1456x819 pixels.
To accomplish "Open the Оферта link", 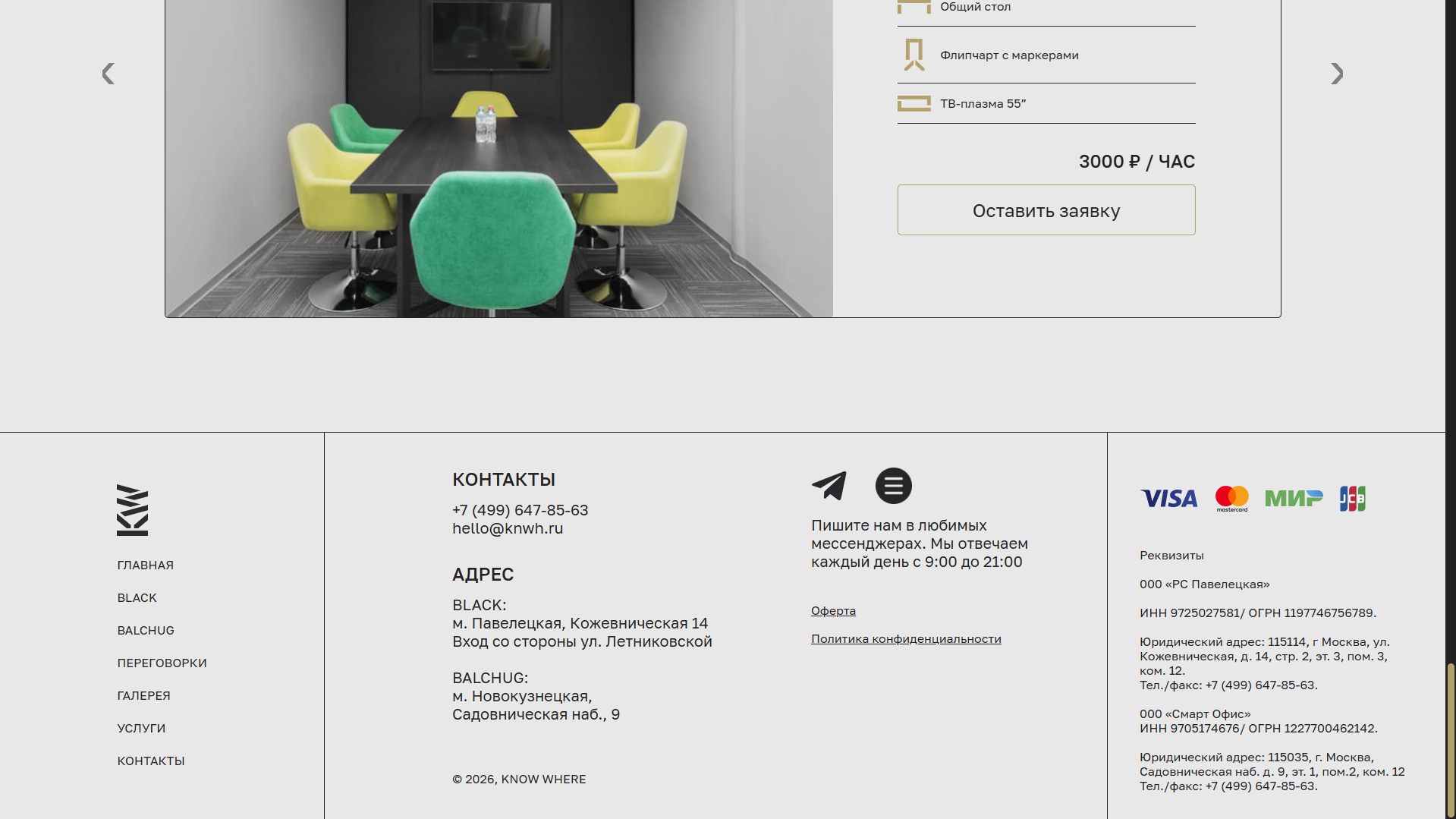I will click(833, 611).
